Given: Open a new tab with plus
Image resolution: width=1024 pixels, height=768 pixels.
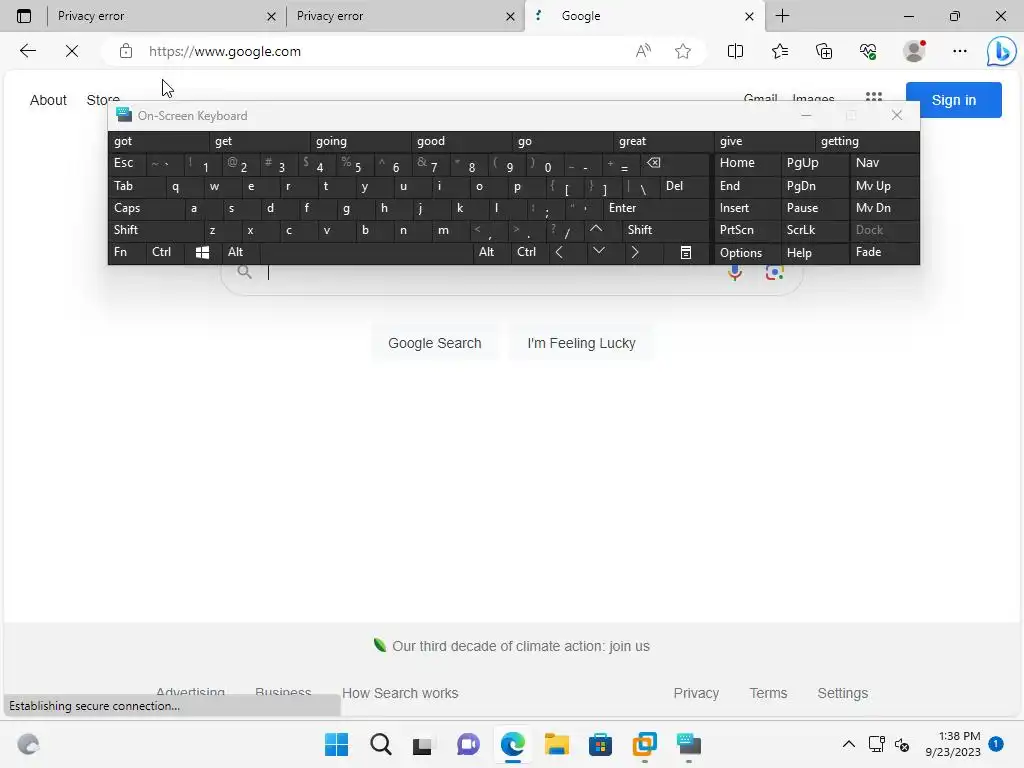Looking at the screenshot, I should (782, 16).
